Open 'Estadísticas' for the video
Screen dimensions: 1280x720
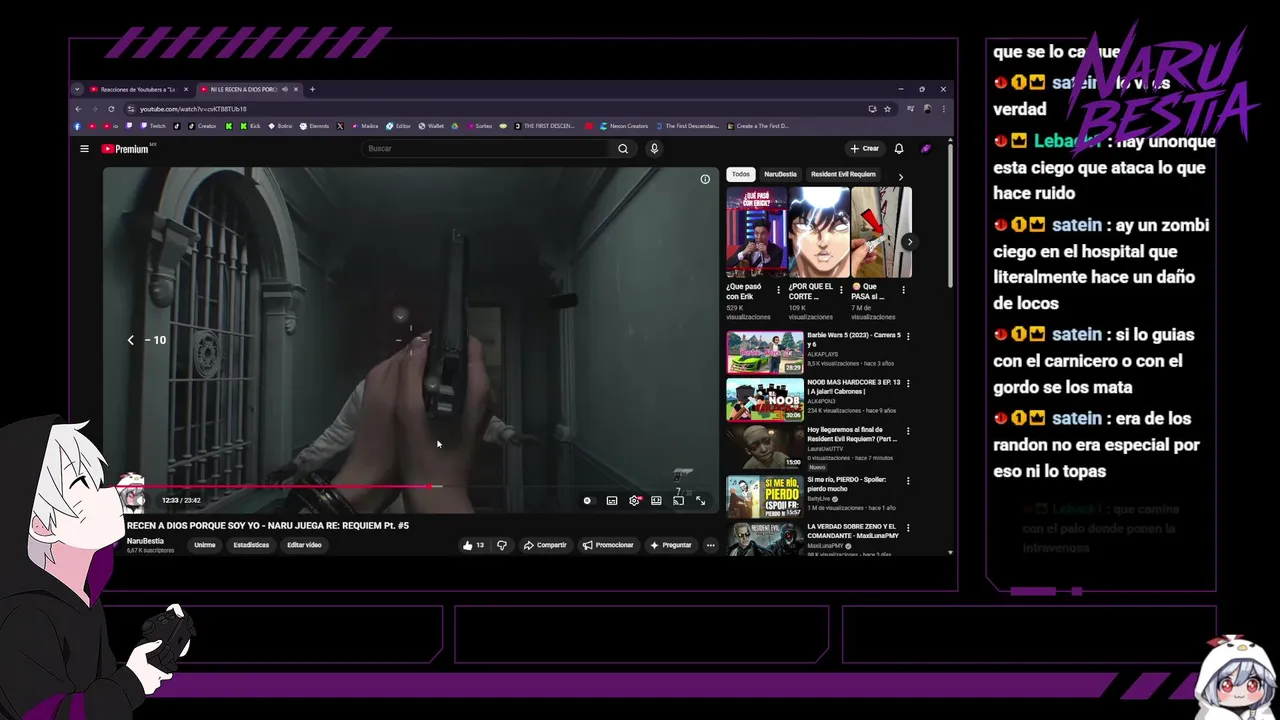(251, 545)
